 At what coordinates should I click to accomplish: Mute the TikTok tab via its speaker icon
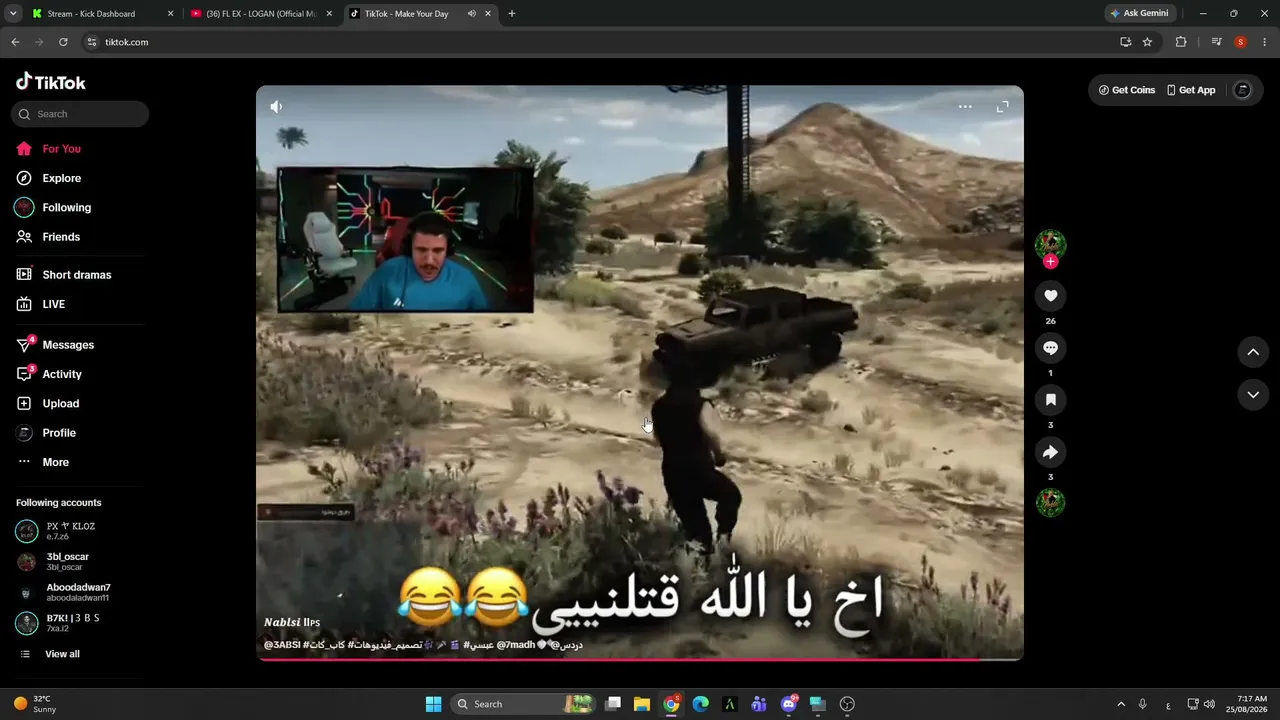click(x=471, y=14)
